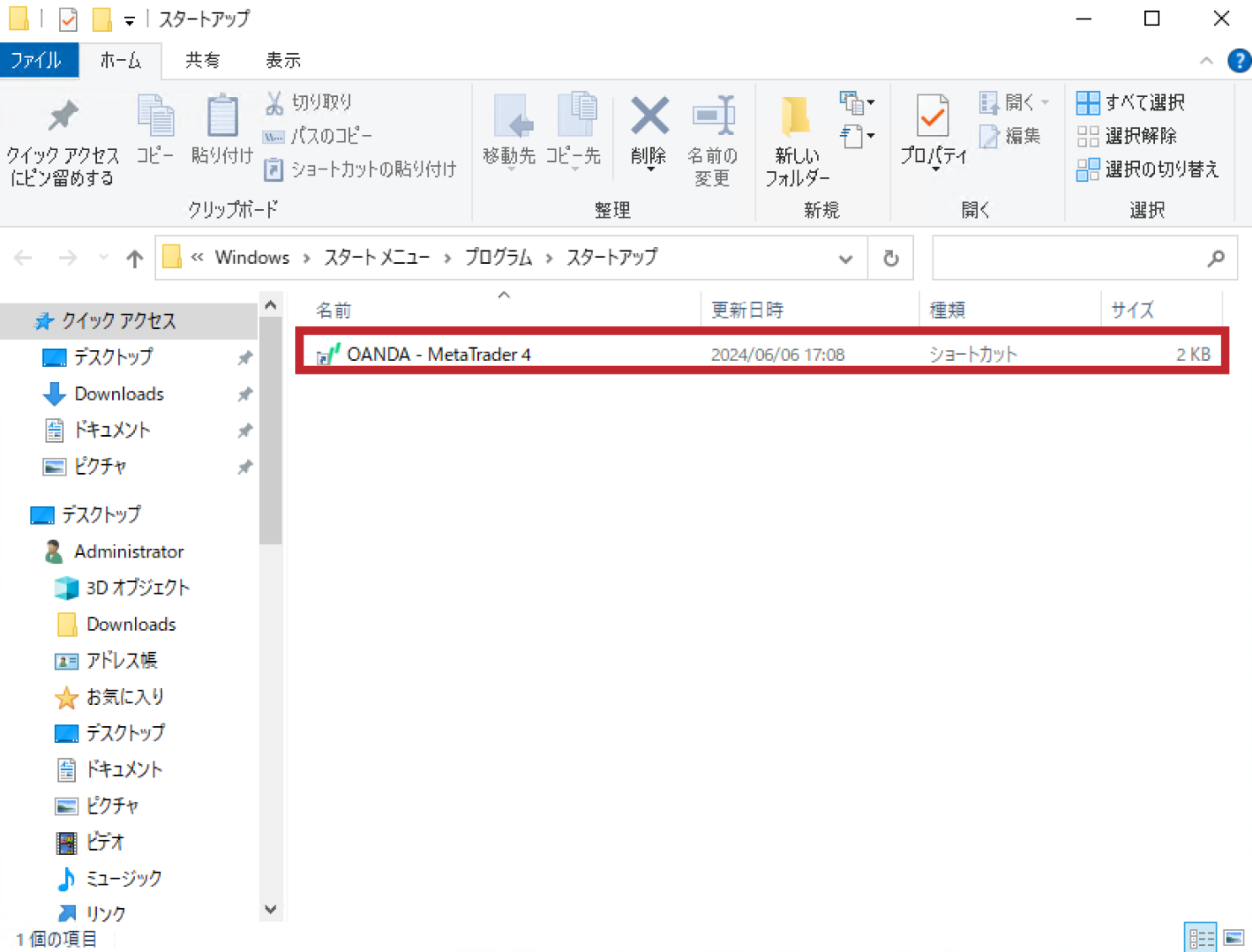The height and width of the screenshot is (952, 1252).
Task: Switch to the 共有 (Share) tab
Action: [x=202, y=61]
